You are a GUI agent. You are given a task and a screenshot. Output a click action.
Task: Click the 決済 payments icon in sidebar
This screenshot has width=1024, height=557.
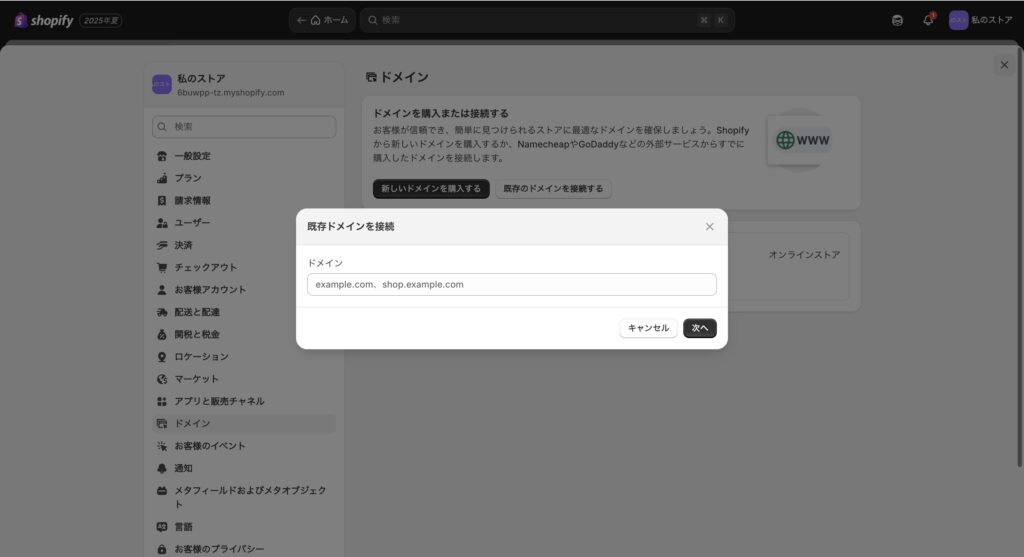coord(162,245)
